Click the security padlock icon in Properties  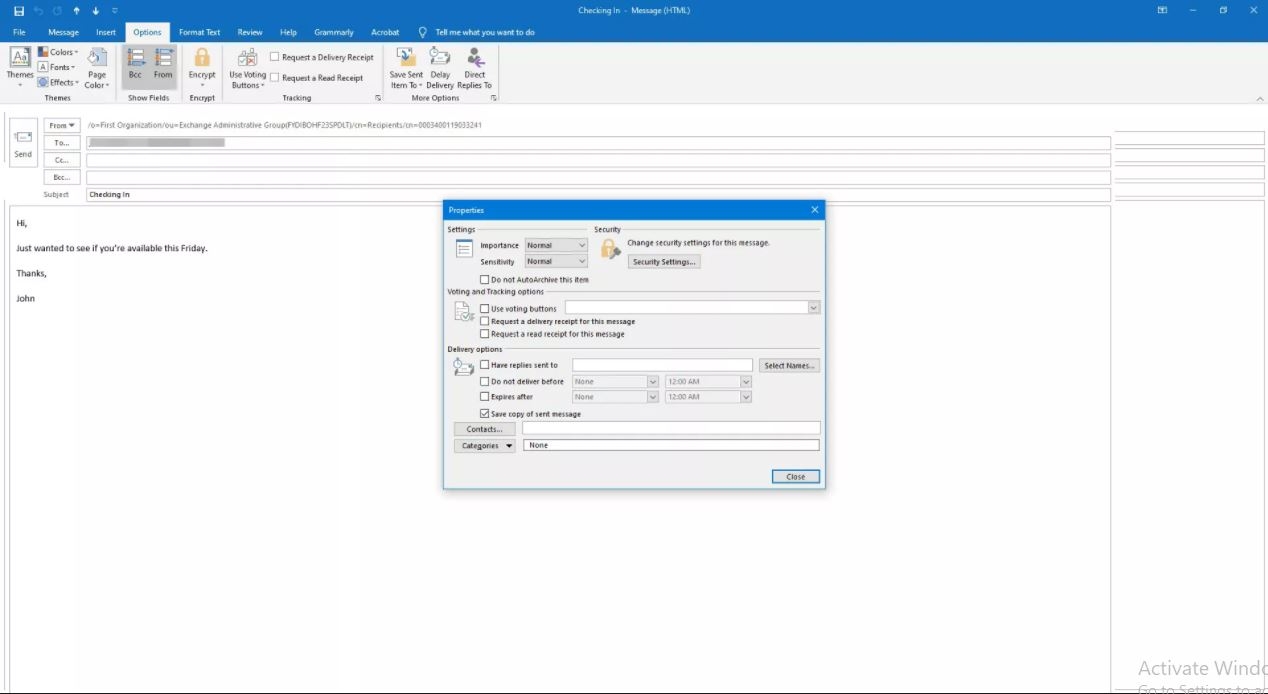tap(610, 249)
